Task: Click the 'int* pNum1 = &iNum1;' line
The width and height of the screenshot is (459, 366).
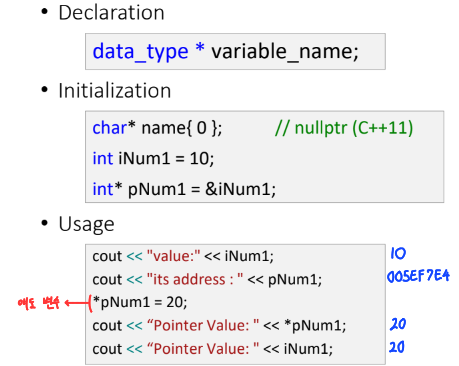Action: [x=184, y=189]
